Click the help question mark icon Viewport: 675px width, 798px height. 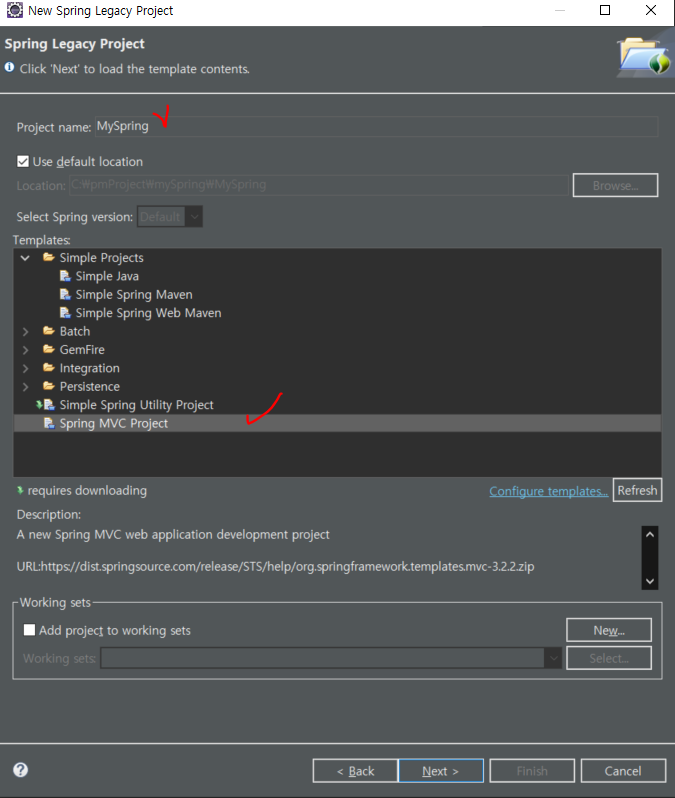[x=20, y=770]
